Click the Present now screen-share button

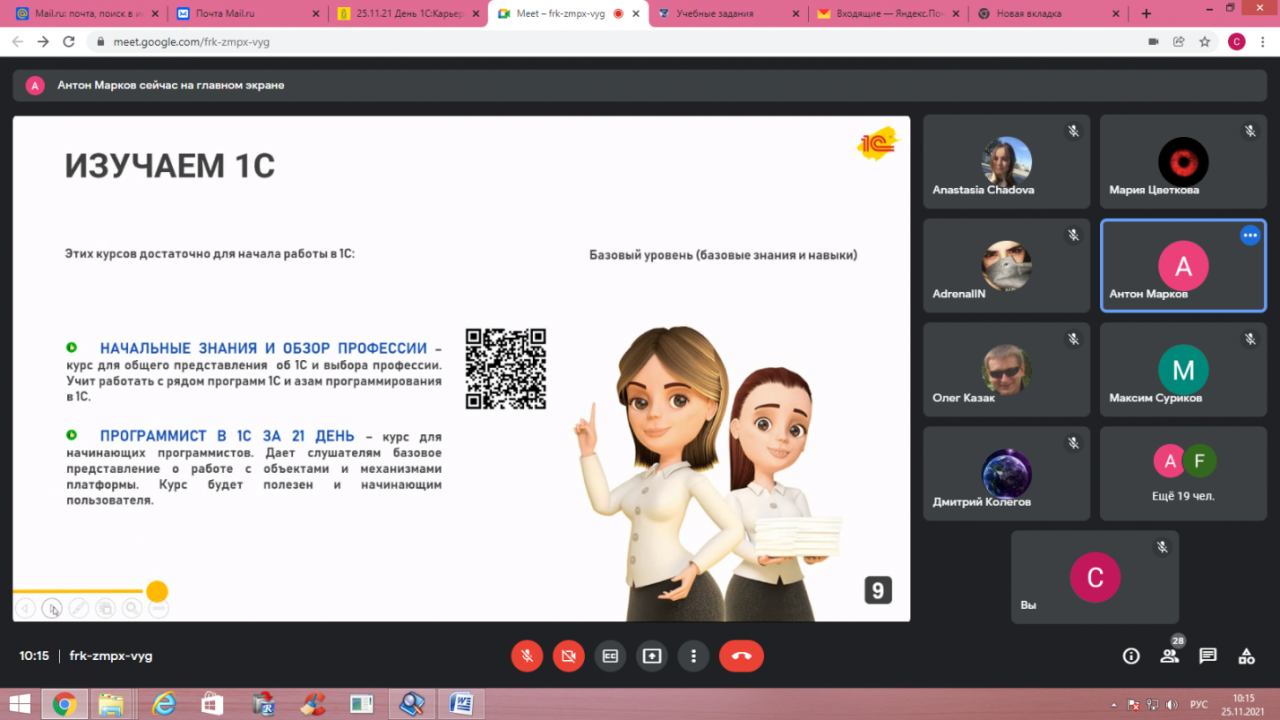tap(652, 656)
